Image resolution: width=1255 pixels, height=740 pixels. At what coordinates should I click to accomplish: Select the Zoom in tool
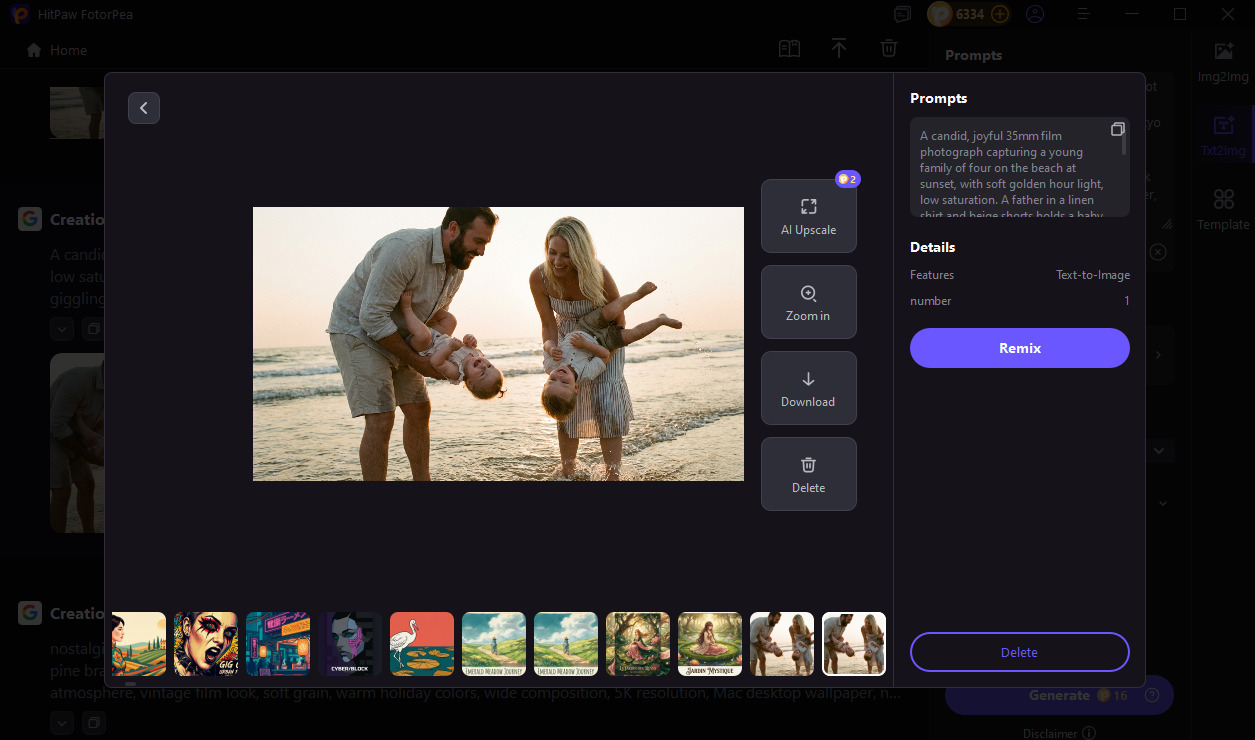pos(808,302)
